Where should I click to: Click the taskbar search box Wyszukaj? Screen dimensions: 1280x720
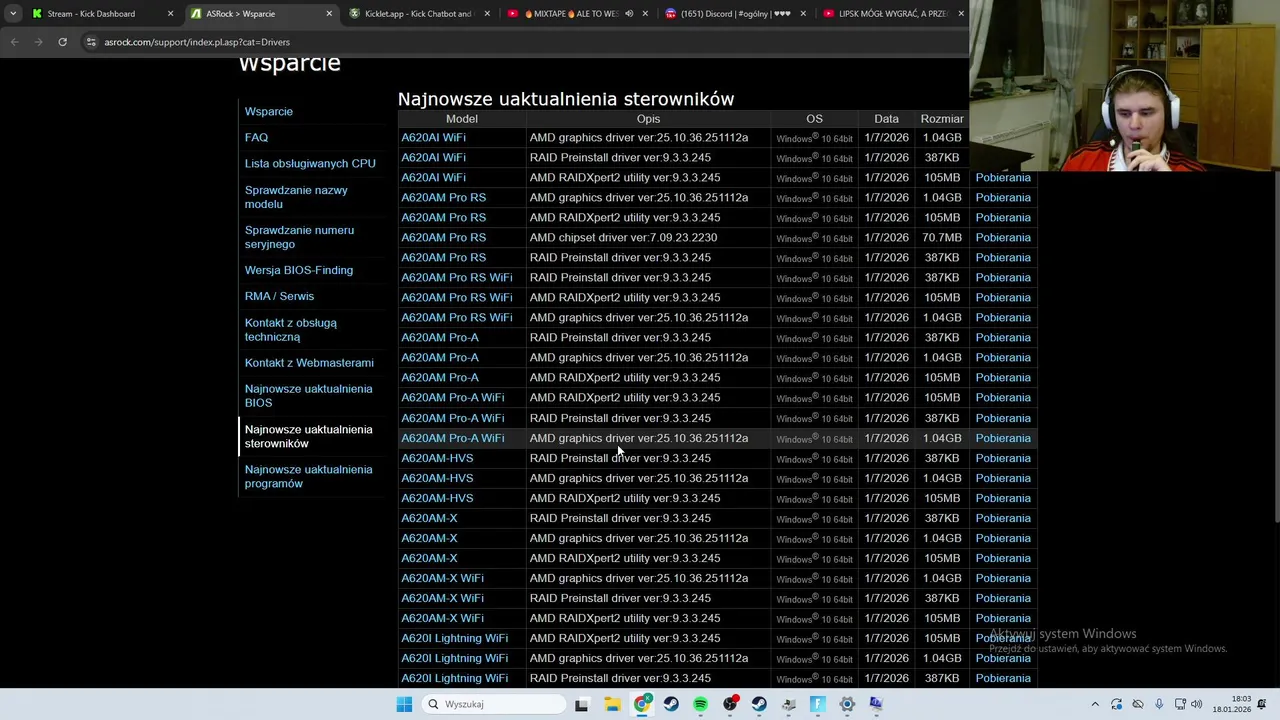493,704
